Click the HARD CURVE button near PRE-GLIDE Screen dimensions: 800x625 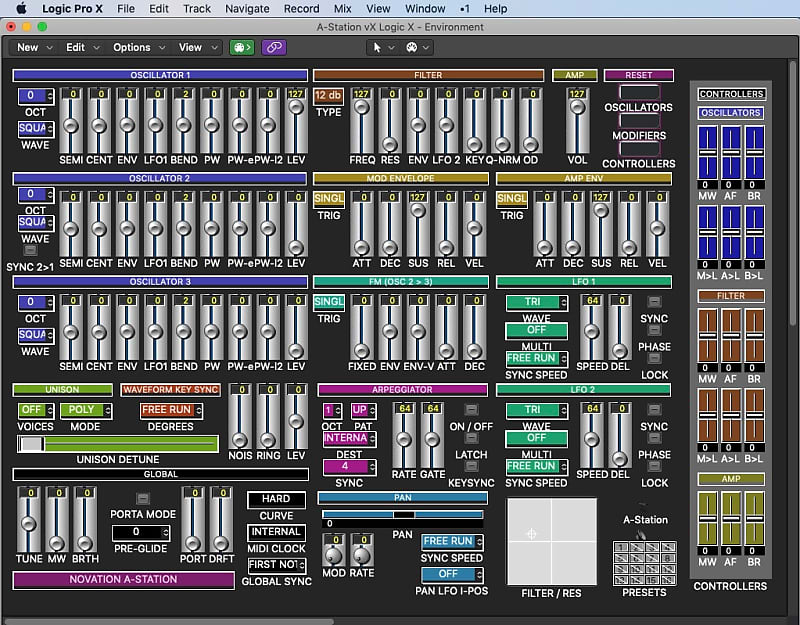pyautogui.click(x=276, y=499)
